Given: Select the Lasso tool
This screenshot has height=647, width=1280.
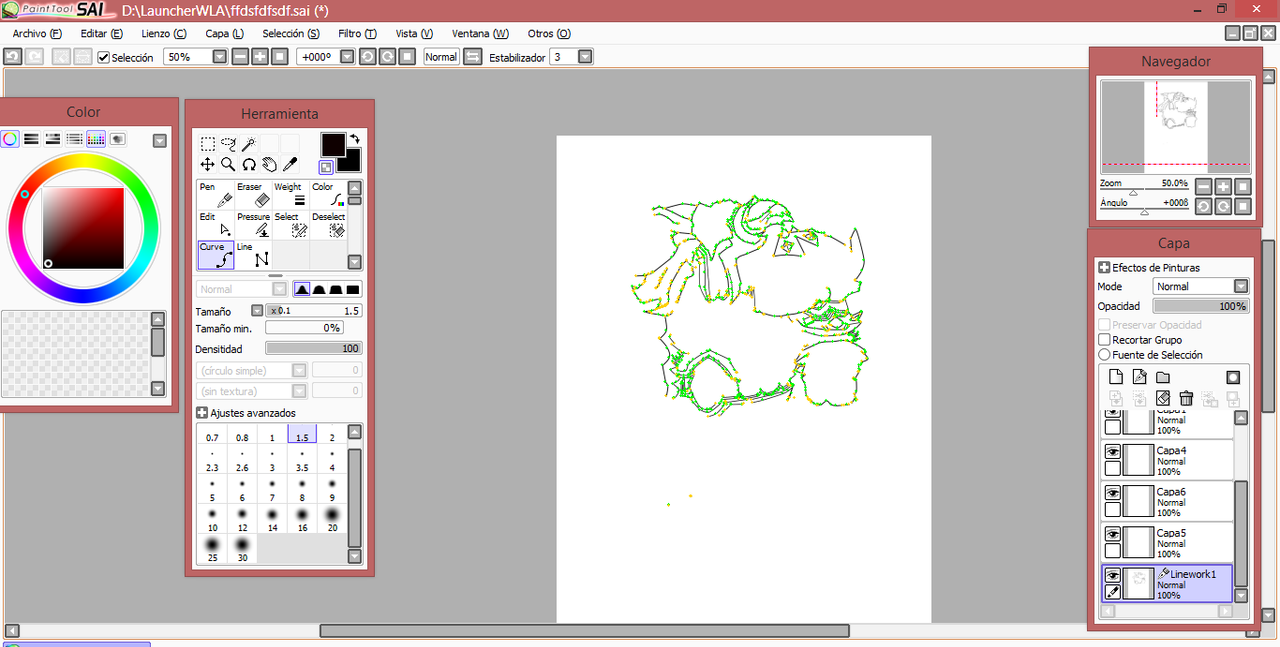Looking at the screenshot, I should [229, 144].
